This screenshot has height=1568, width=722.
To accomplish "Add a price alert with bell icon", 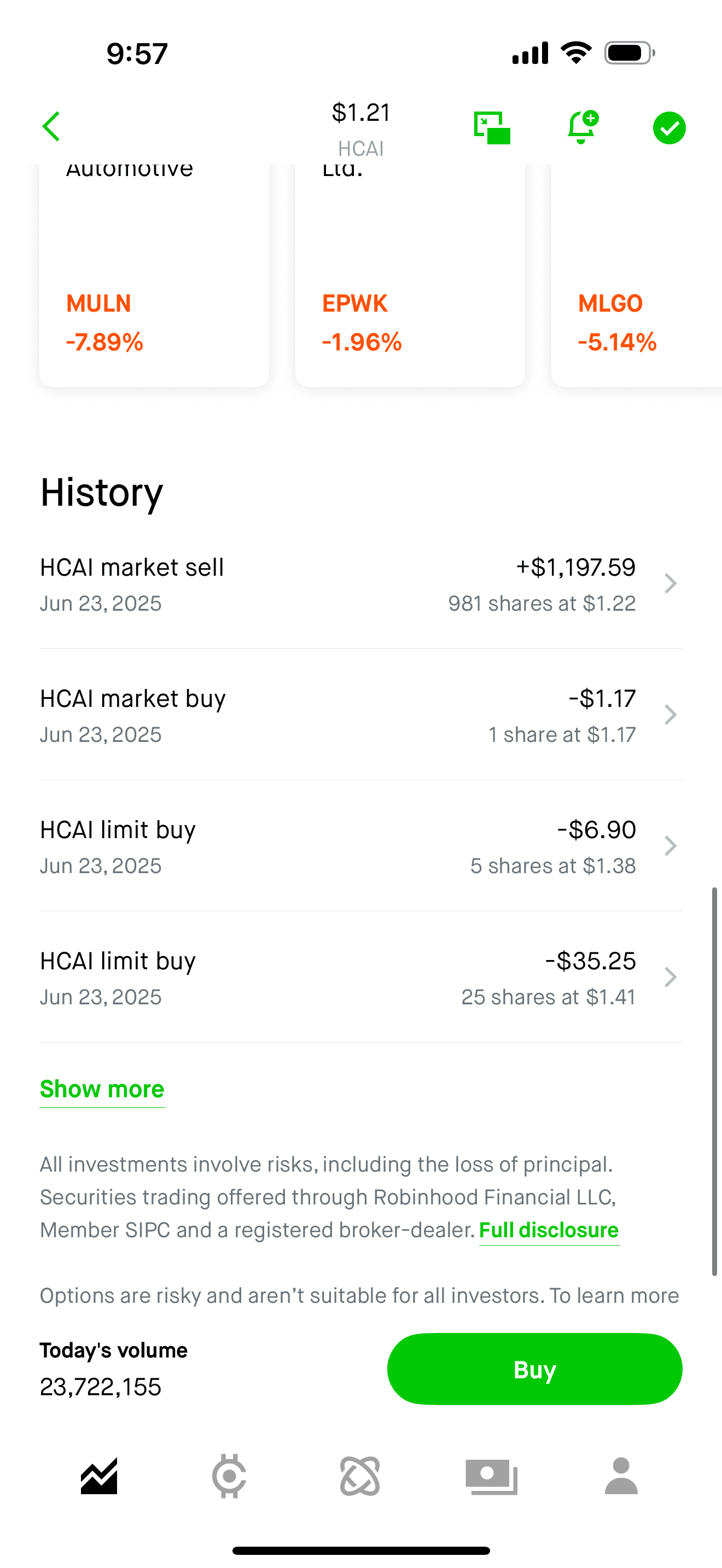I will pyautogui.click(x=582, y=127).
